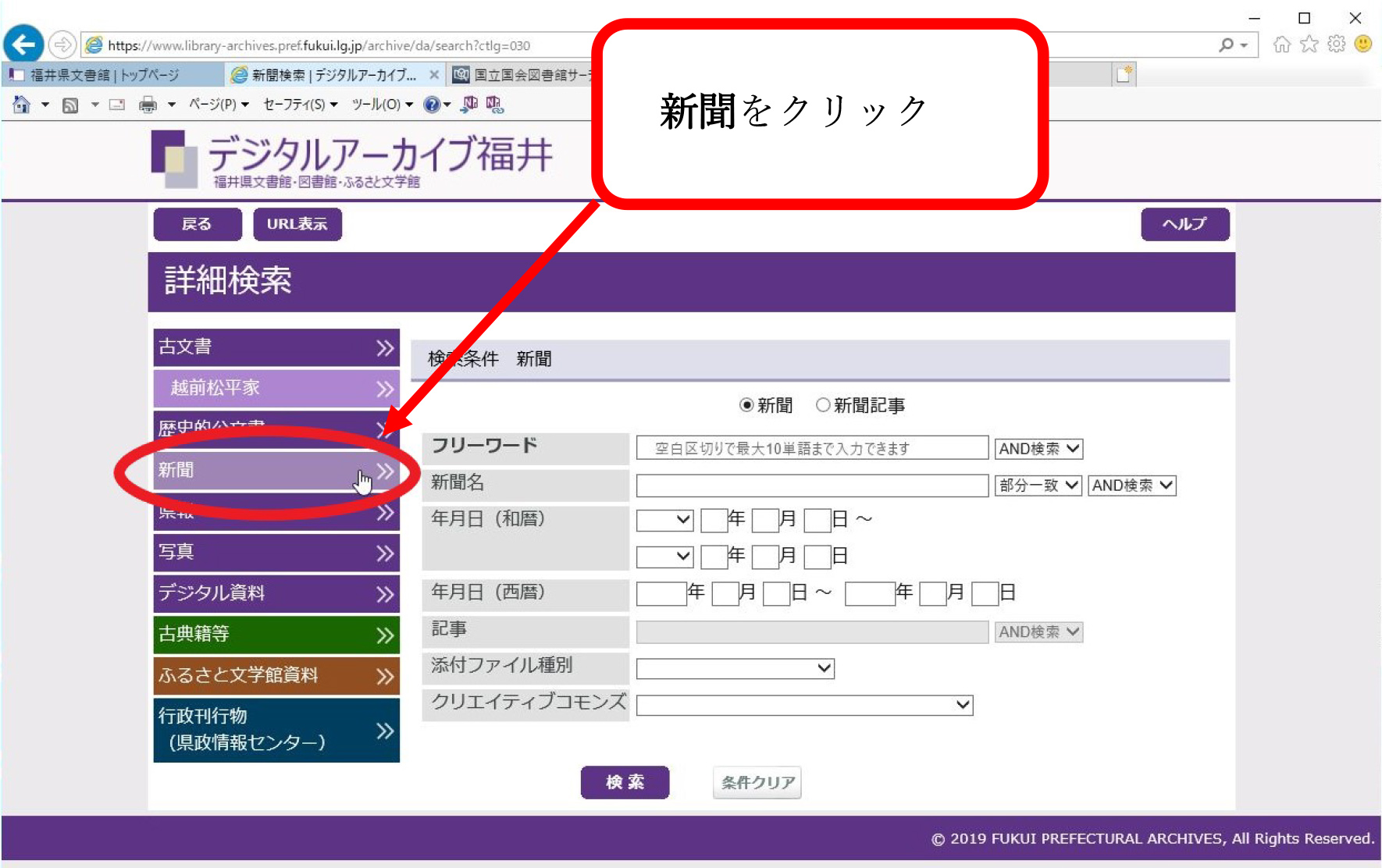Click the フリーワード text input field
Screen dimensions: 1382x868
813,449
